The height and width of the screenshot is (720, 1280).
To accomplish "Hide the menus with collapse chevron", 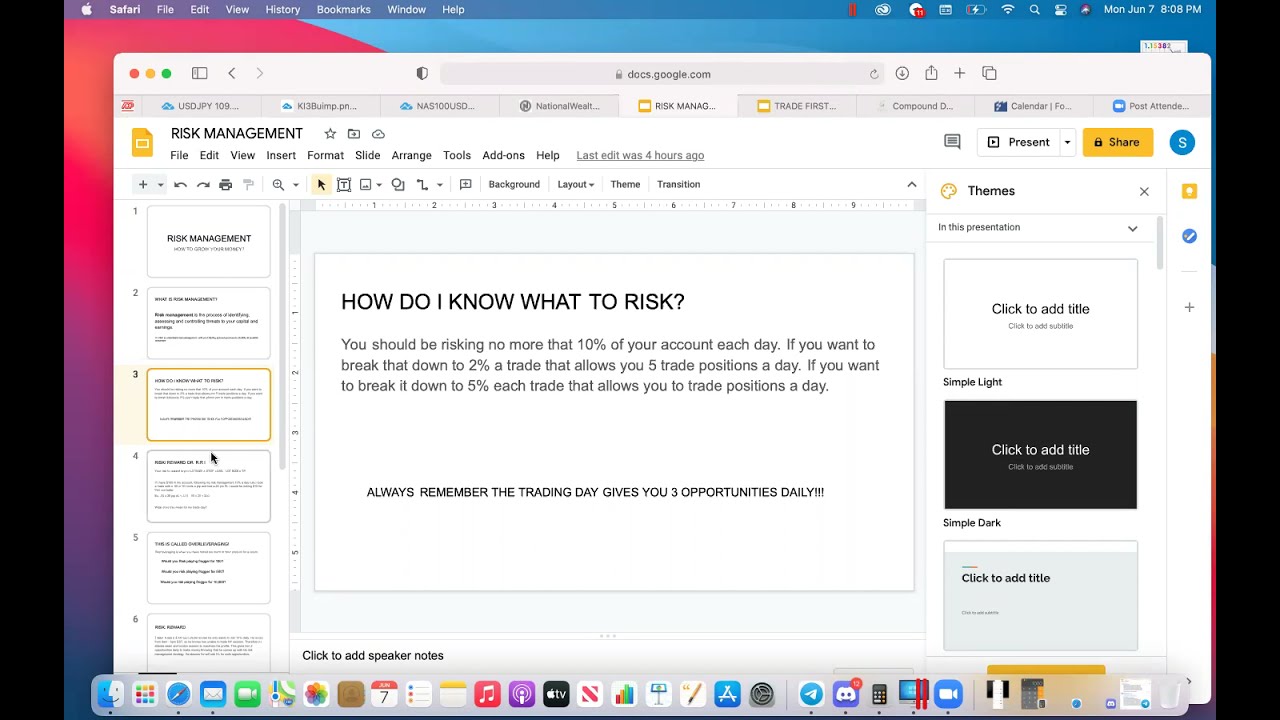I will (912, 184).
